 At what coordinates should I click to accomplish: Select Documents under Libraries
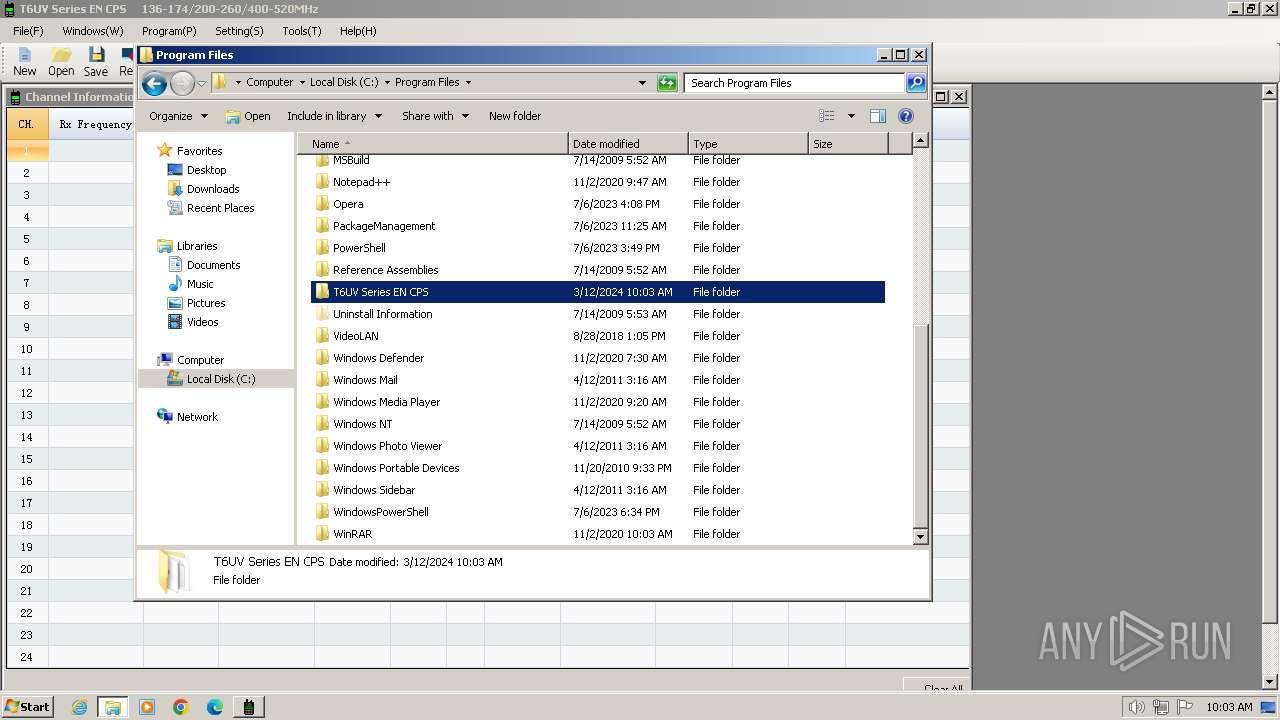(x=213, y=265)
